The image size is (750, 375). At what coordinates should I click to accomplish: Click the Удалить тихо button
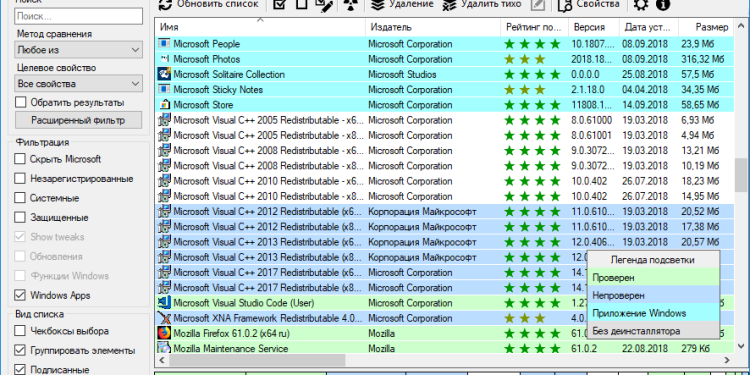pyautogui.click(x=482, y=4)
